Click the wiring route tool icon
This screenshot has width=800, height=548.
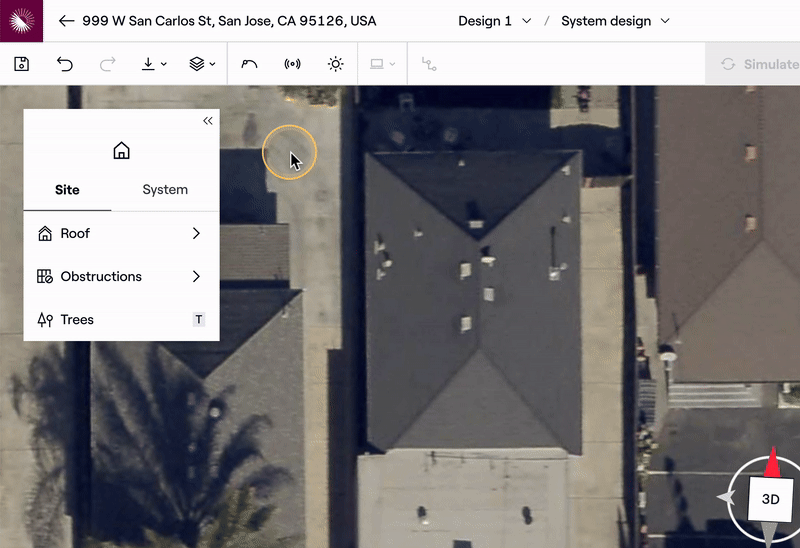click(429, 64)
